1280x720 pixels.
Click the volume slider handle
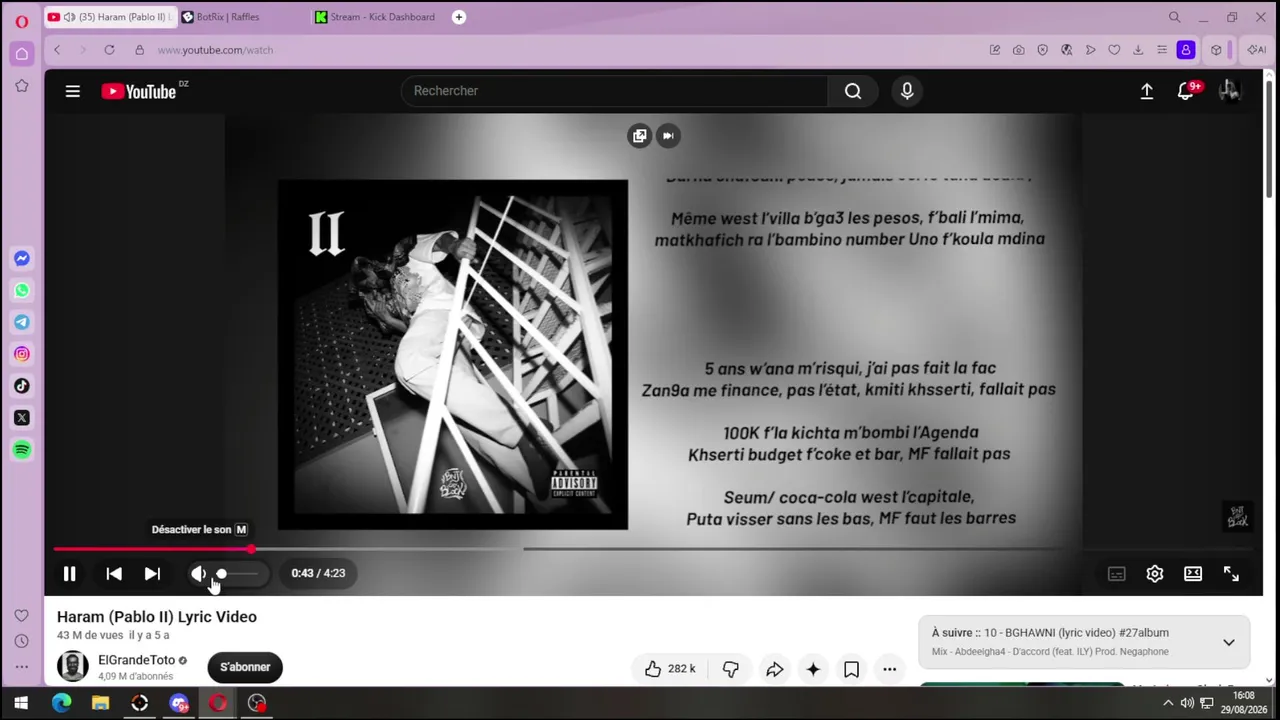click(221, 573)
